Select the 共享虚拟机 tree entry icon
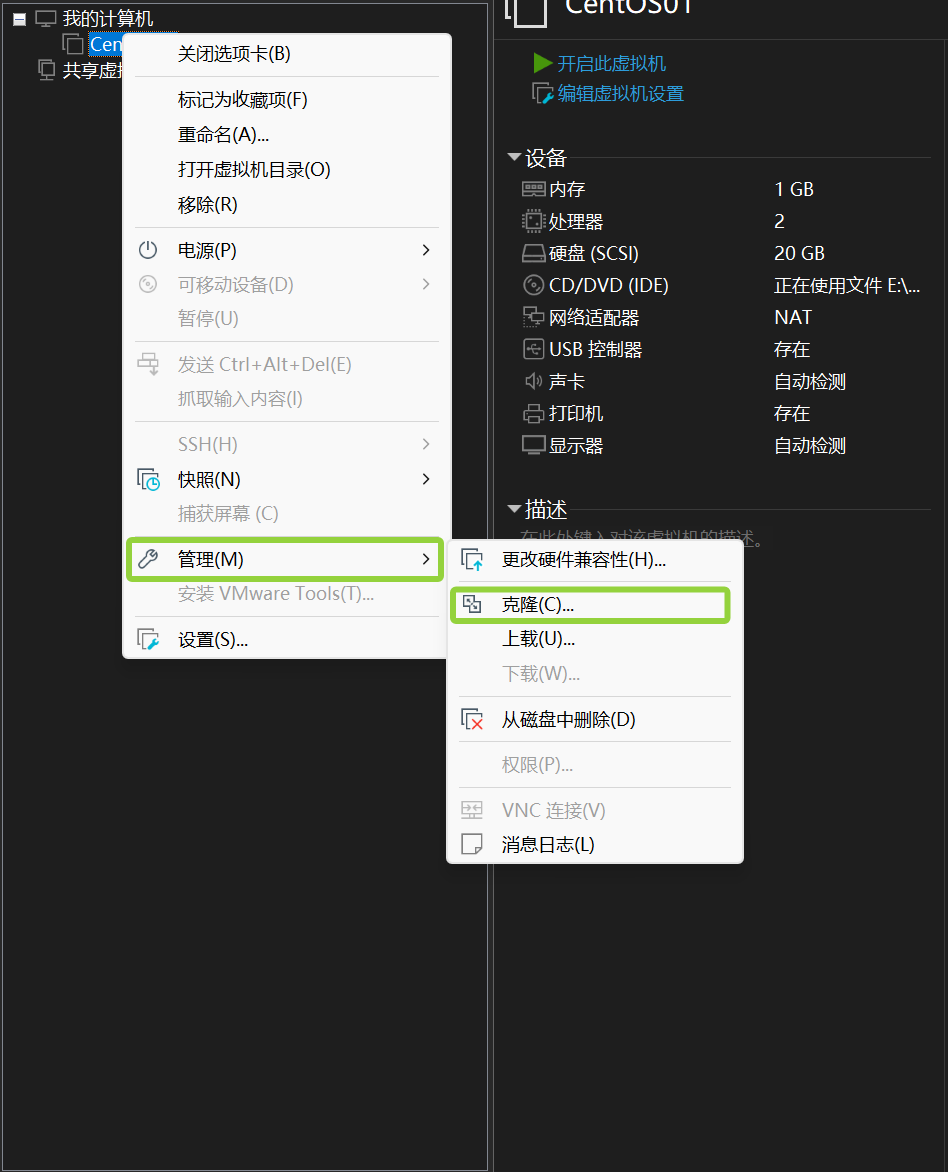The image size is (948, 1172). tap(46, 70)
